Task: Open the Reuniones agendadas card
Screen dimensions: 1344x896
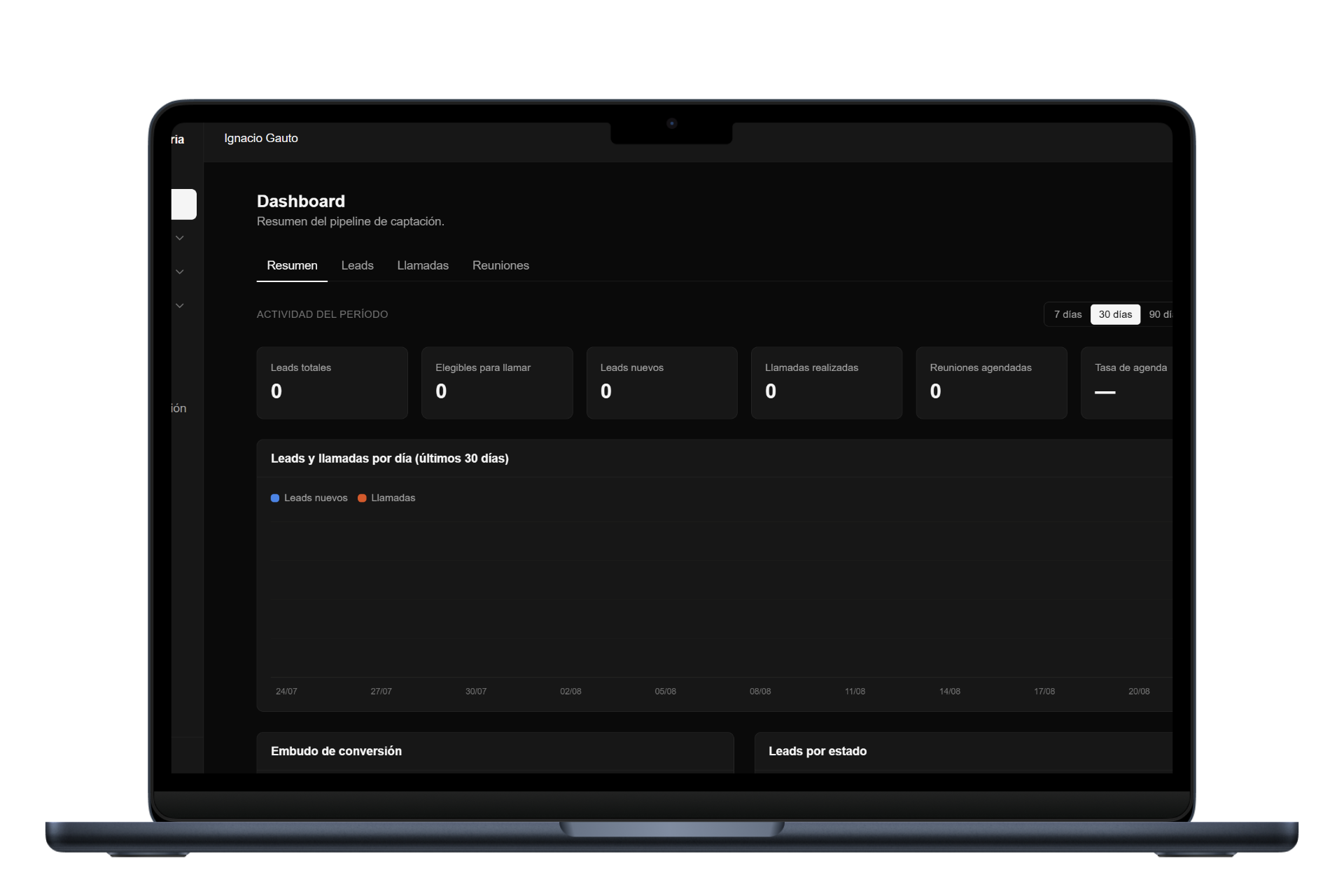Action: 992,383
